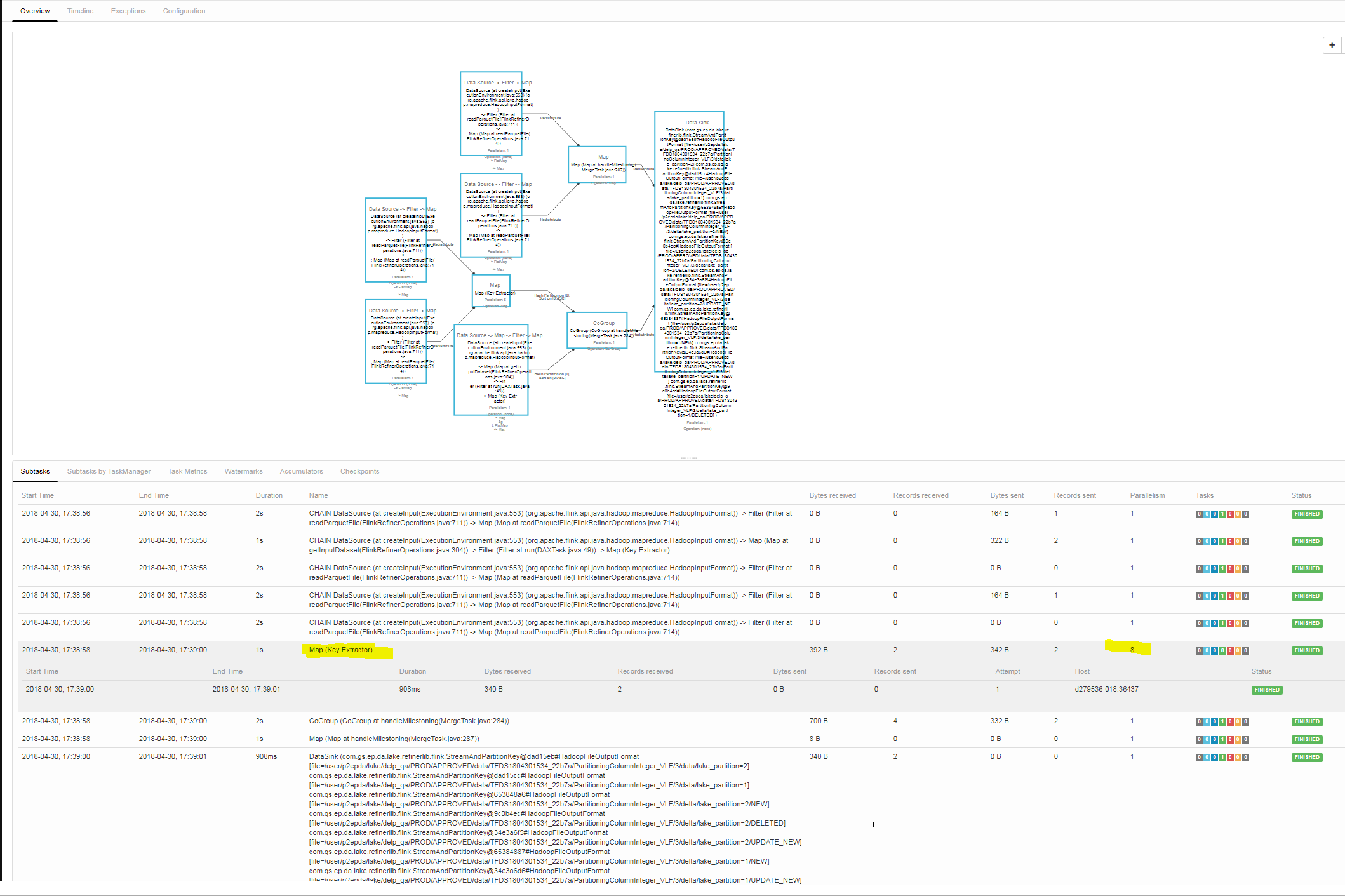Open the Task Metrics tab
The width and height of the screenshot is (1345, 896).
[x=187, y=472]
